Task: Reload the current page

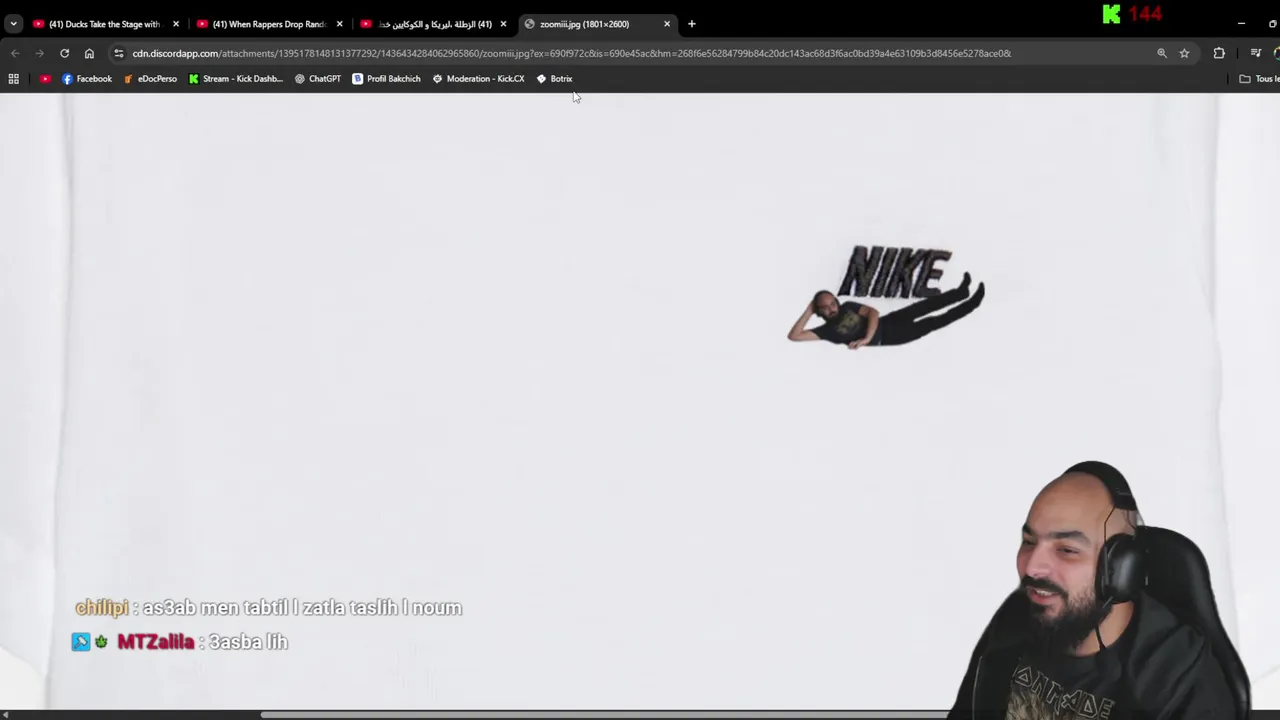Action: pos(64,53)
